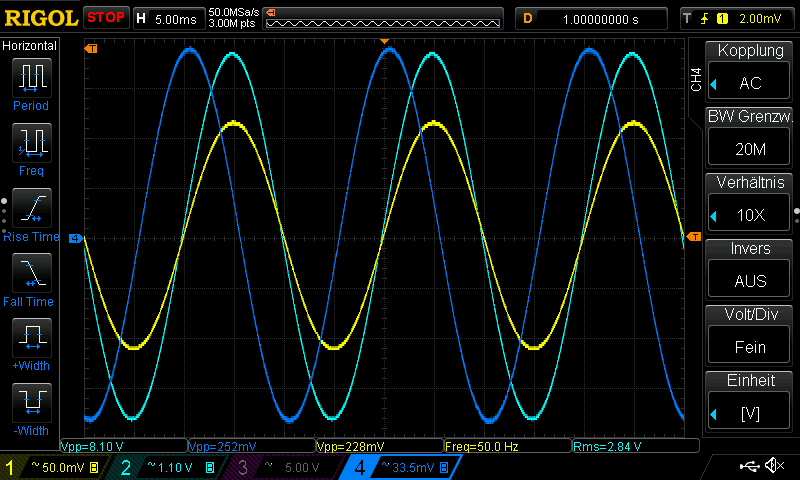Image resolution: width=800 pixels, height=480 pixels.
Task: Click the trigger rising edge icon
Action: coord(705,19)
